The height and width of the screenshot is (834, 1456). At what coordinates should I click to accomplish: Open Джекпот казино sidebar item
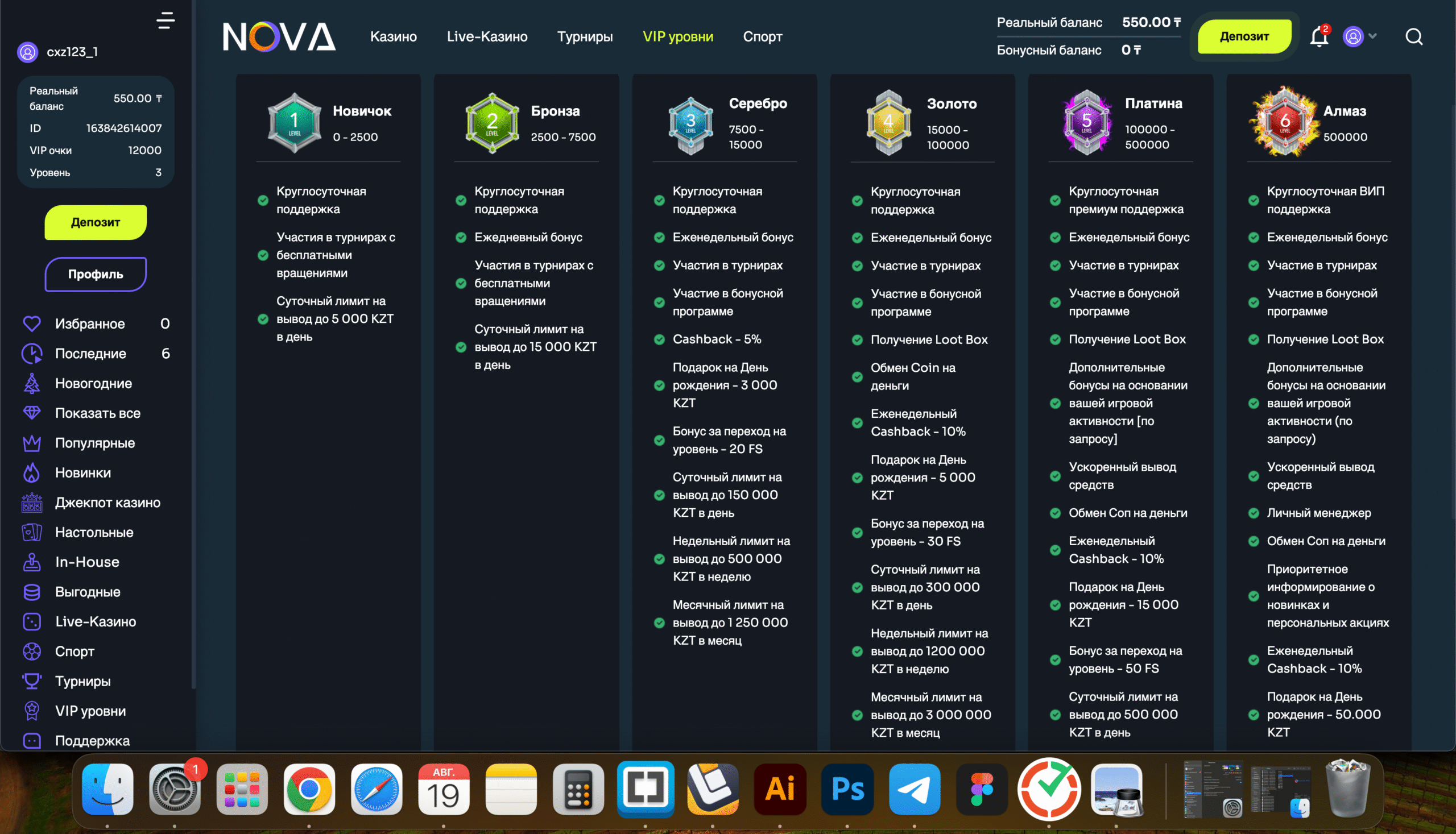click(107, 503)
